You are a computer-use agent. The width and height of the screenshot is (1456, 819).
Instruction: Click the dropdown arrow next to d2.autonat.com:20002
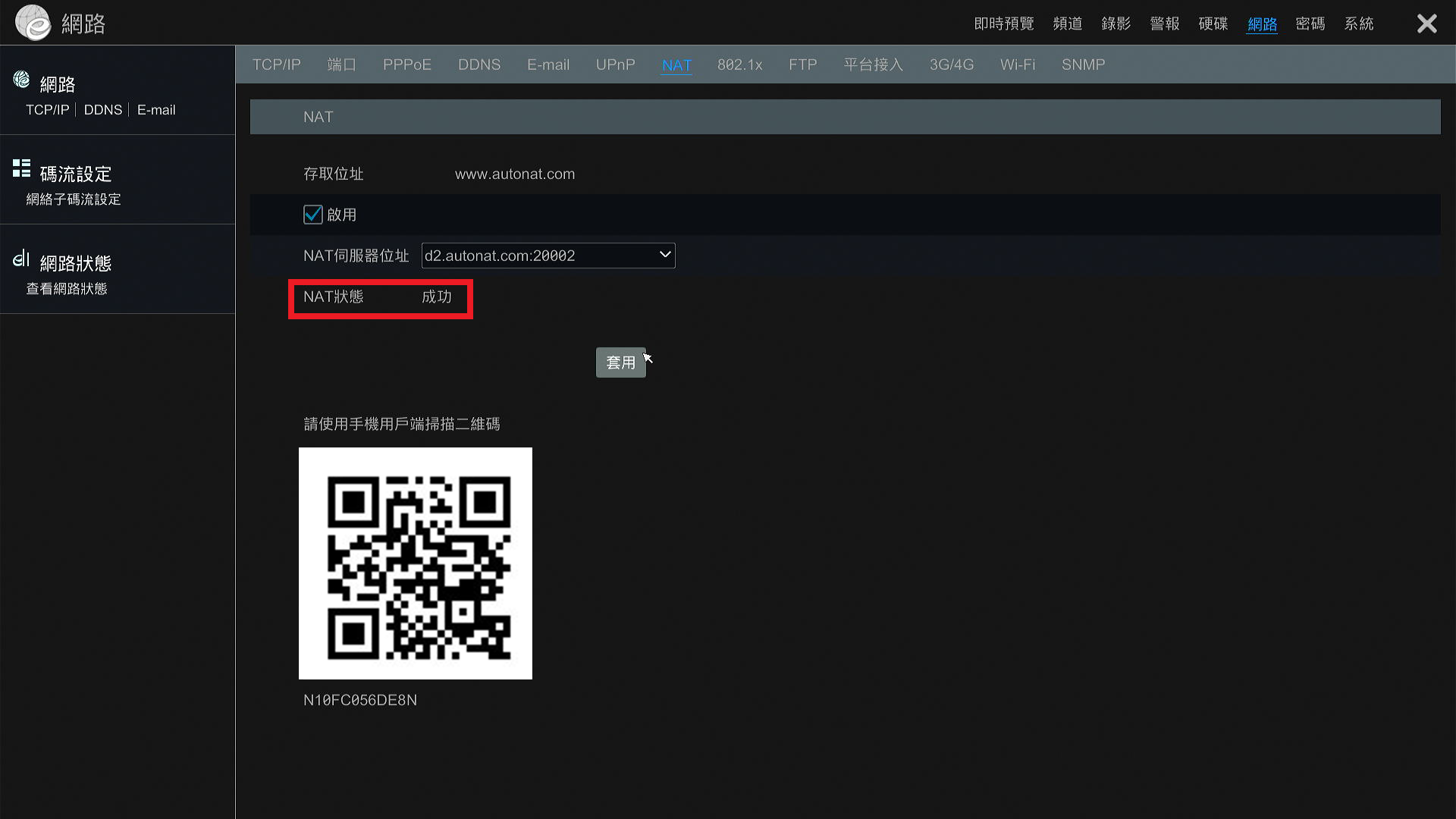(665, 255)
